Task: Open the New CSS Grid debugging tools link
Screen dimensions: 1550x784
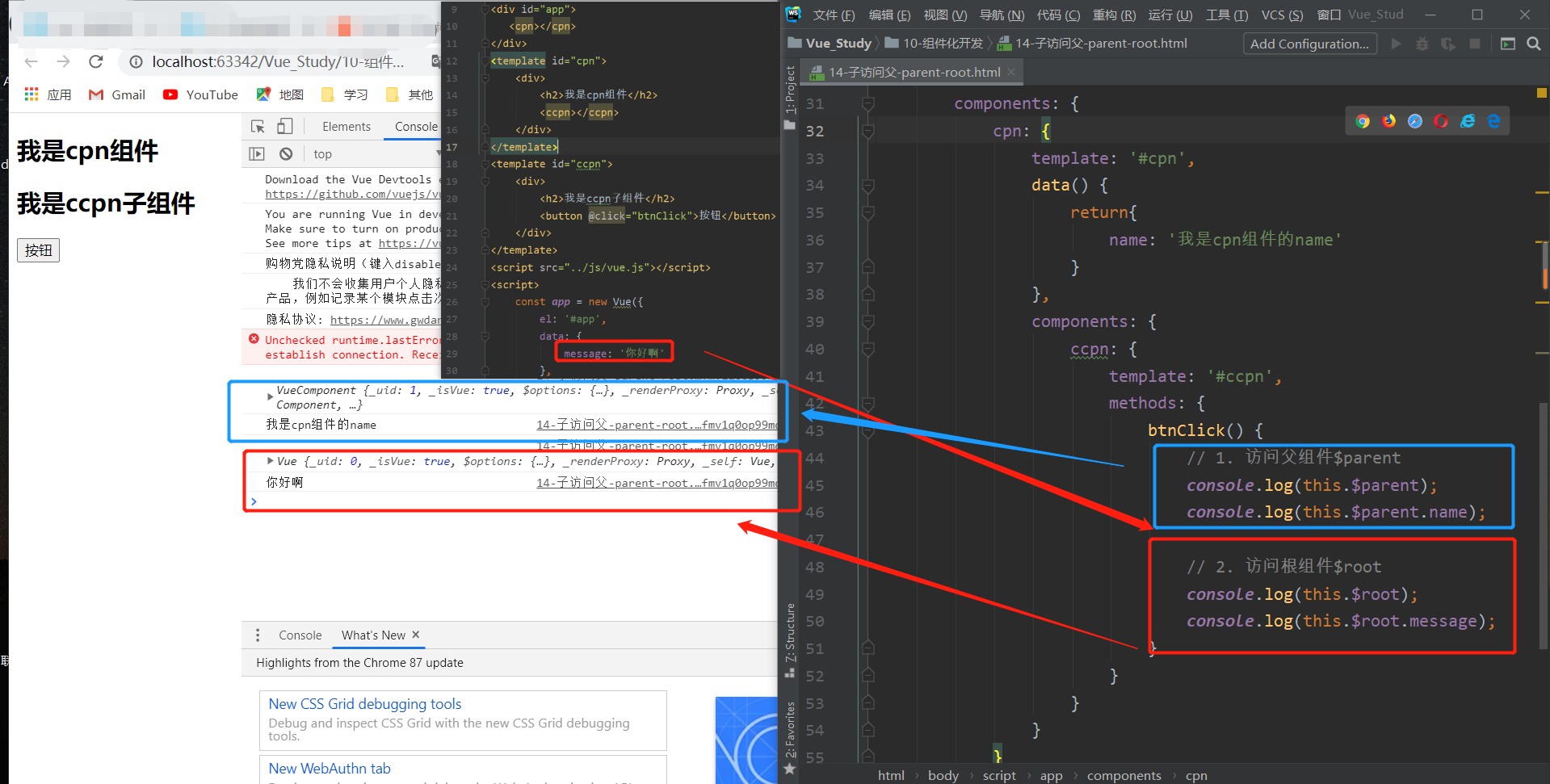Action: 365,704
